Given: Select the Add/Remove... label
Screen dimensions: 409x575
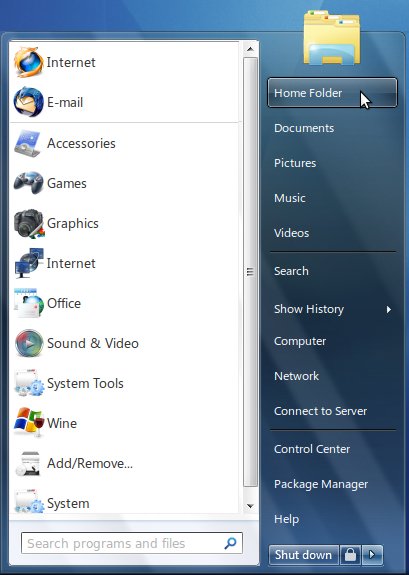Looking at the screenshot, I should pos(90,463).
